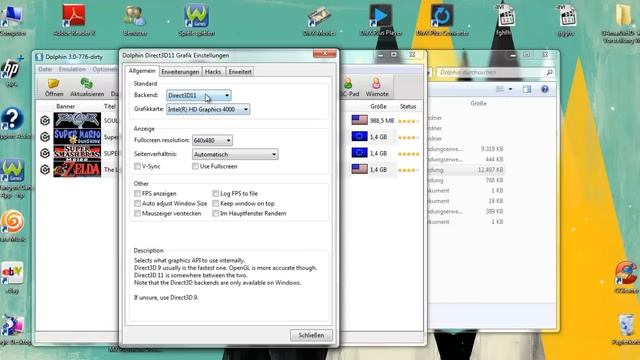
Task: Click the Schließen button
Action: 311,335
